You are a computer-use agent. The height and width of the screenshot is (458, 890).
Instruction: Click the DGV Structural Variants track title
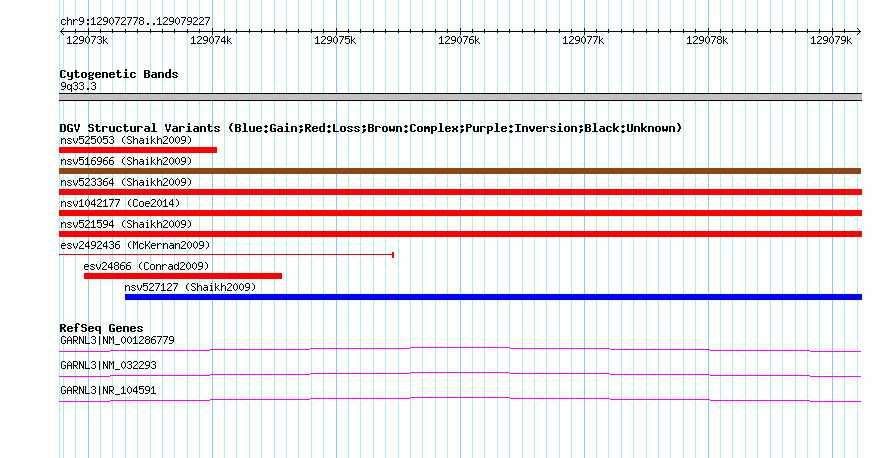[371, 128]
